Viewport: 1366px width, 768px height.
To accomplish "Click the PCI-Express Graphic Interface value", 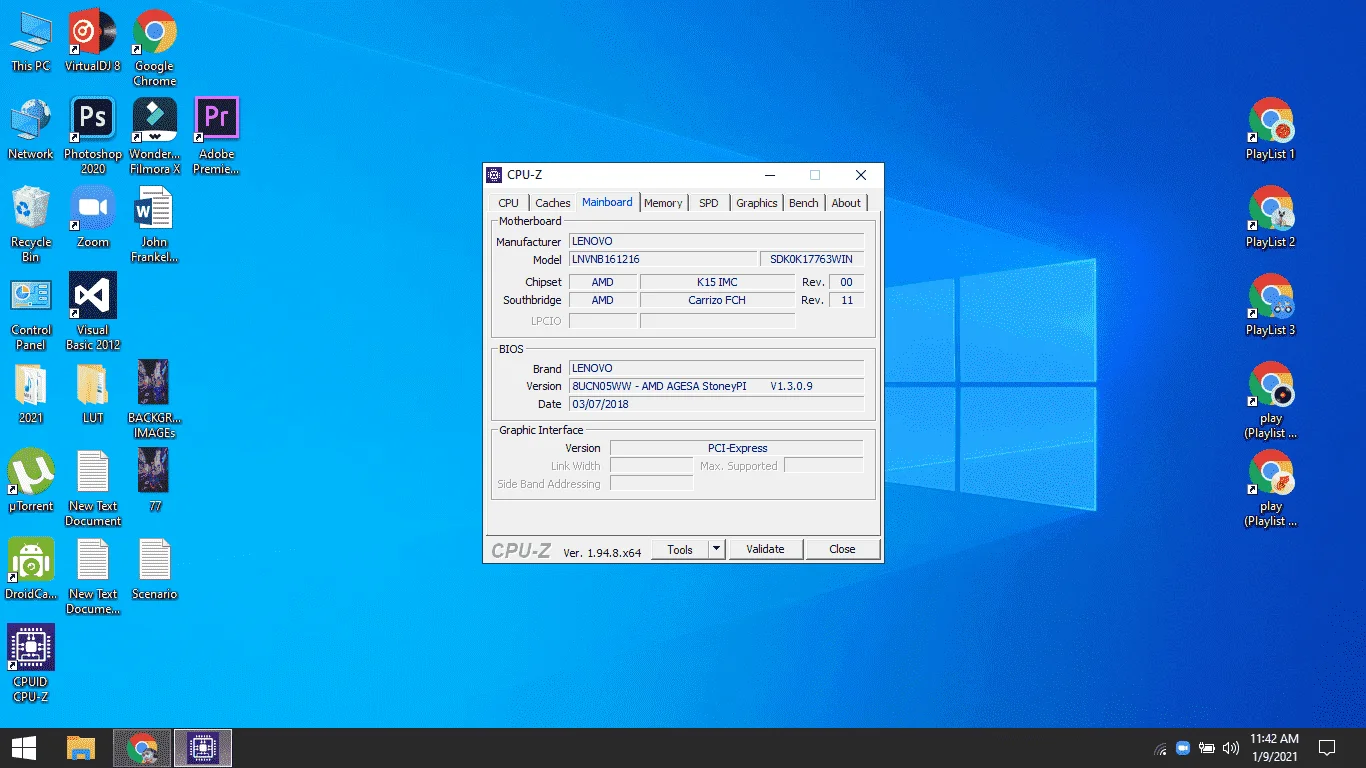I will point(736,448).
